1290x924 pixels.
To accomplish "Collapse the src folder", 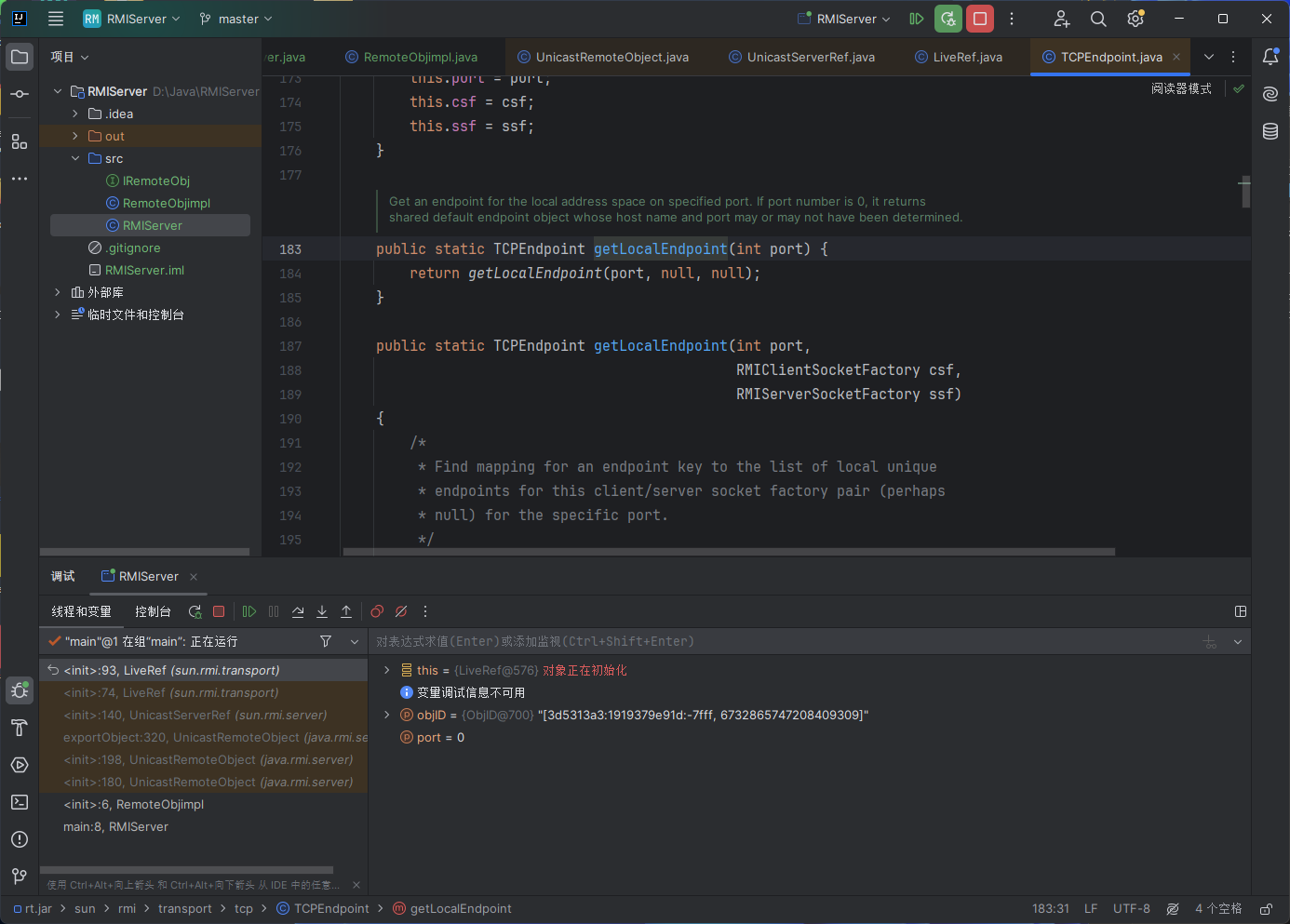I will coord(75,158).
